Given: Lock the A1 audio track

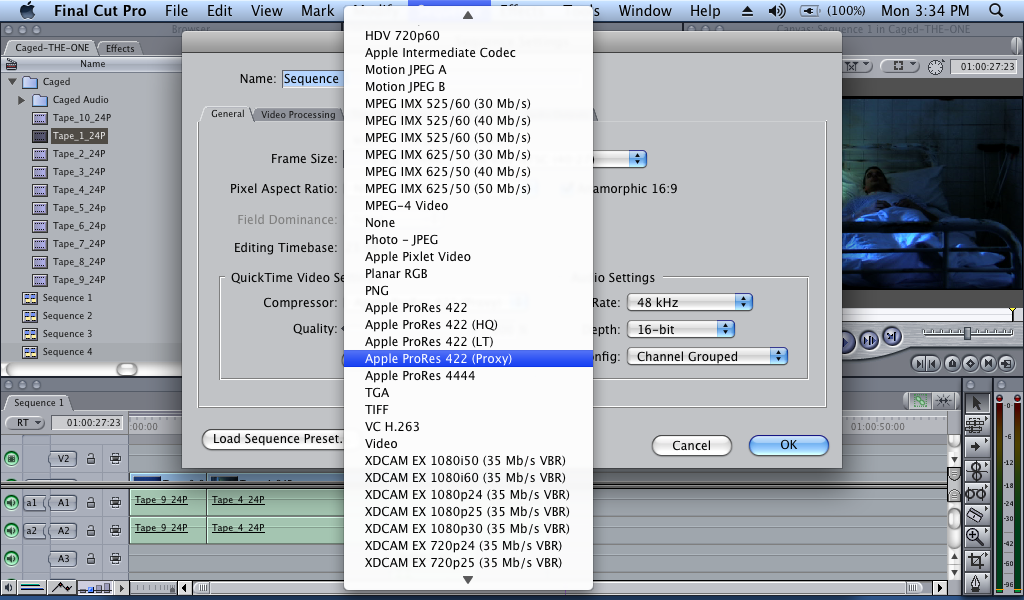Looking at the screenshot, I should click(x=91, y=503).
